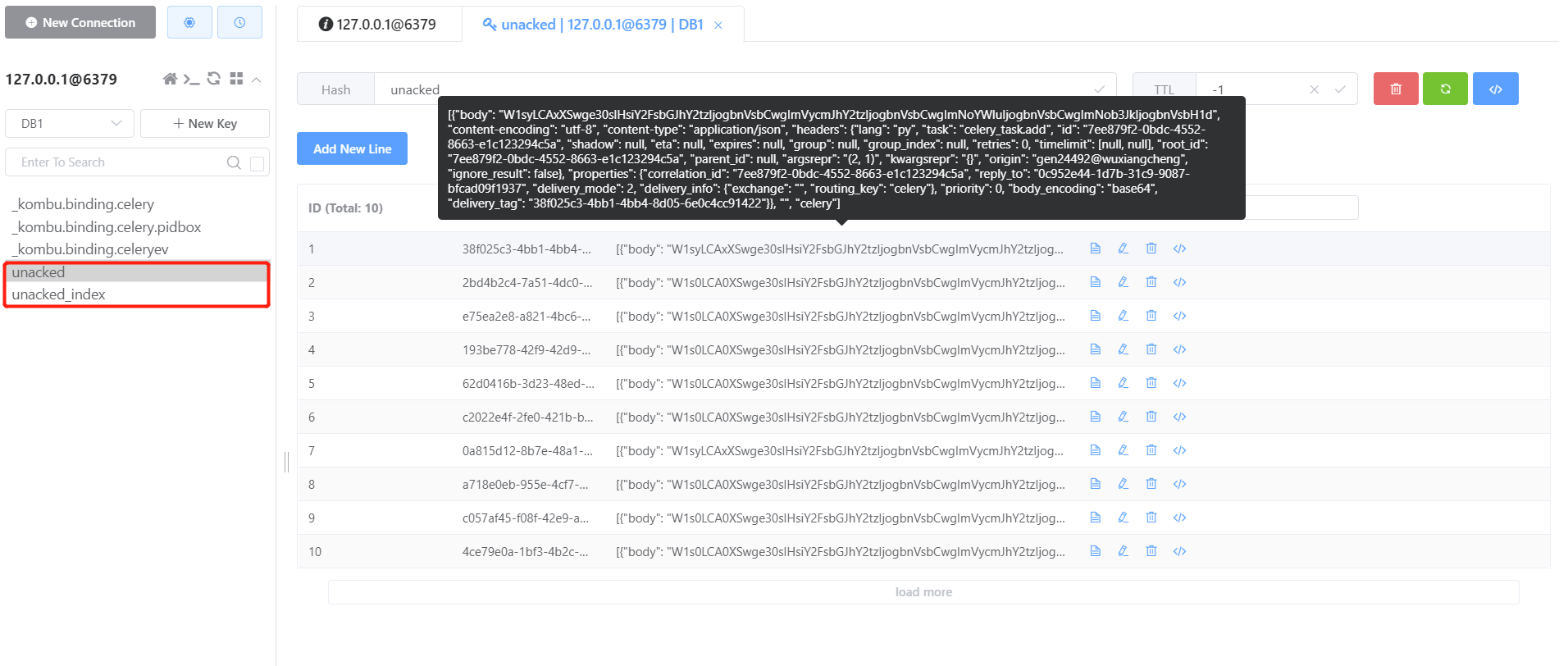Click the key search magnifier icon
Image resolution: width=1568 pixels, height=666 pixels.
click(x=234, y=162)
